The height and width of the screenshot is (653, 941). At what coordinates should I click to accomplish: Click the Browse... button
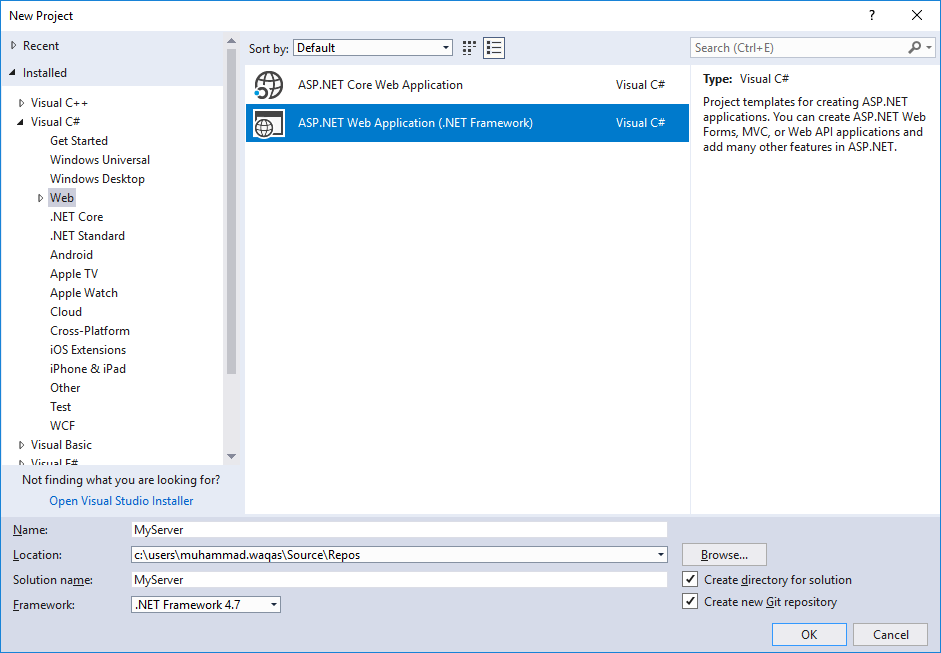click(724, 555)
